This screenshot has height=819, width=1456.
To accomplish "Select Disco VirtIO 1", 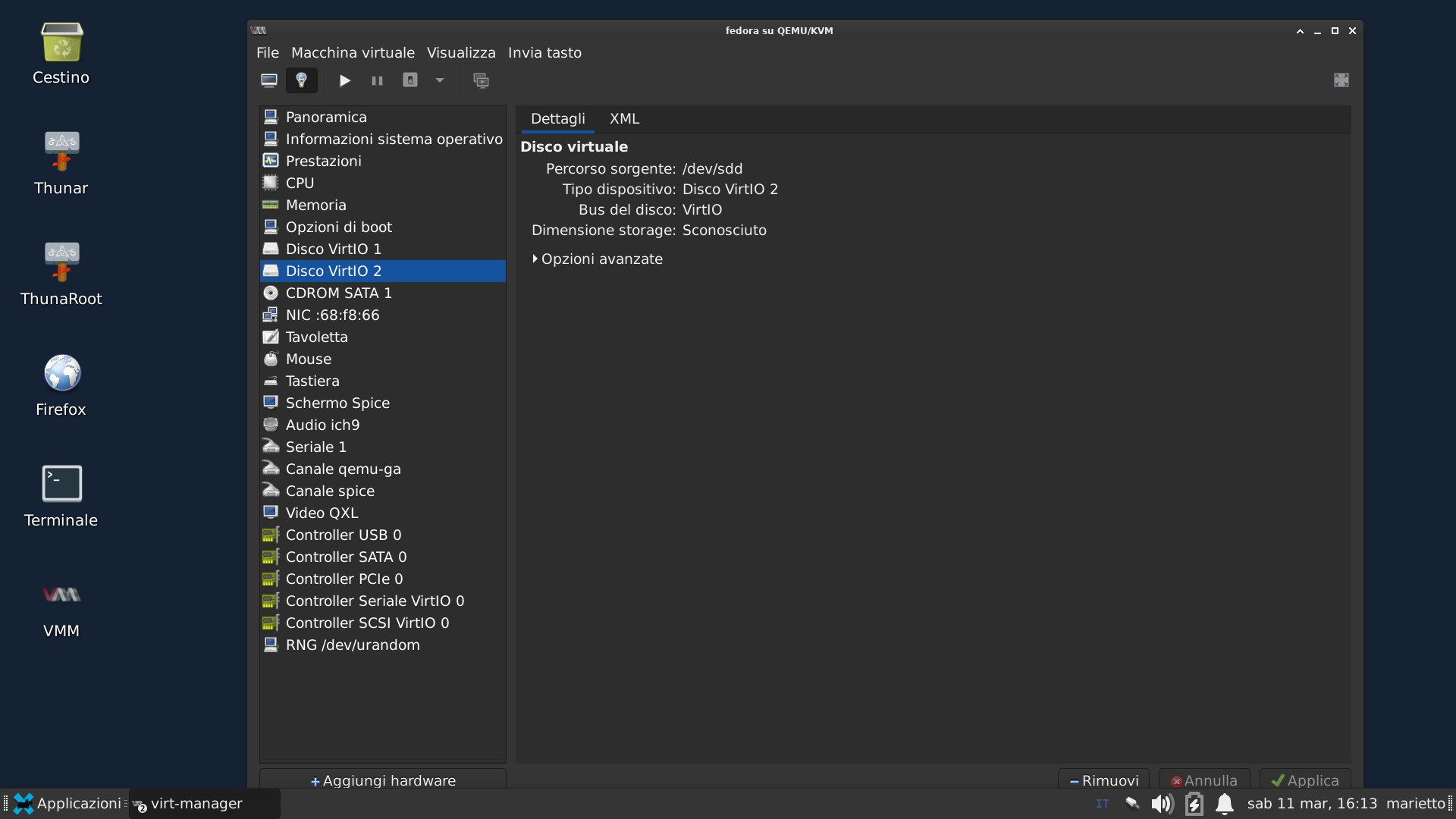I will click(383, 249).
